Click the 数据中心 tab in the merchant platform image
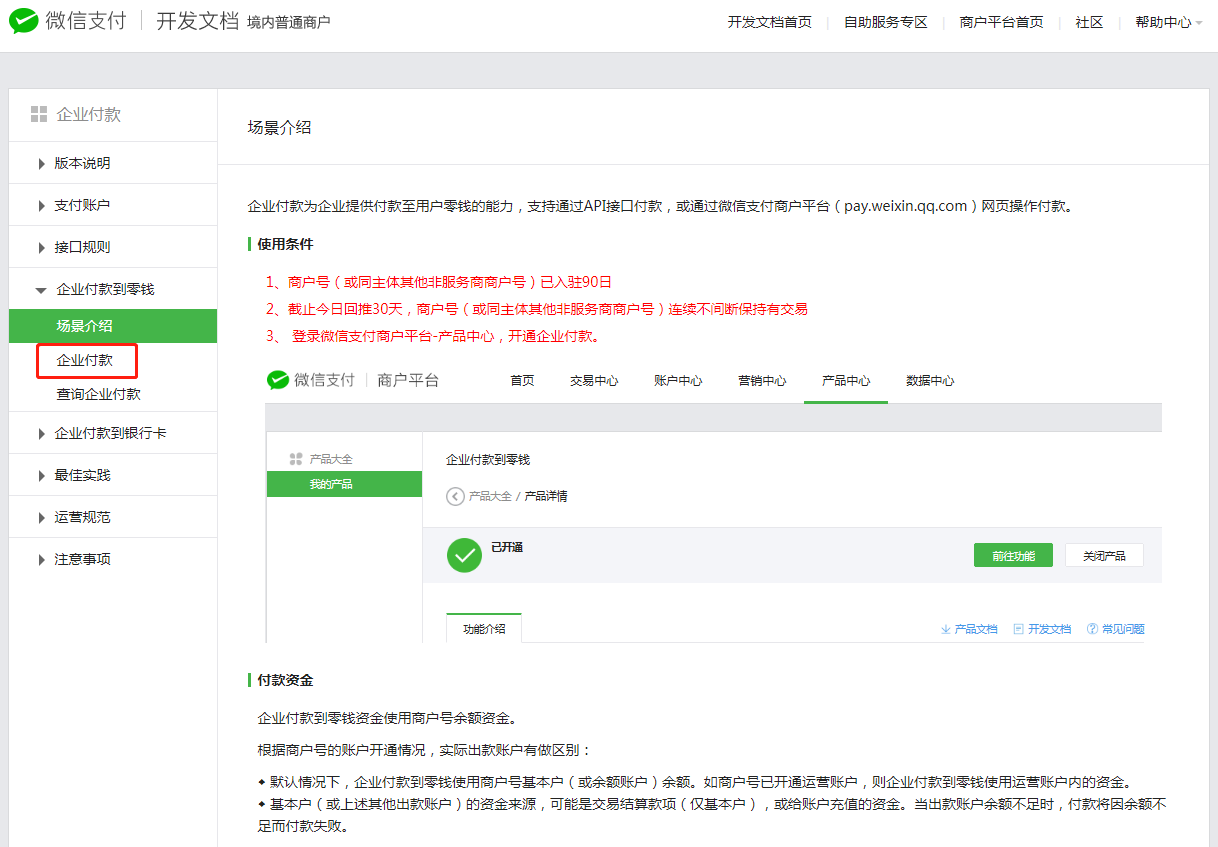 click(930, 380)
